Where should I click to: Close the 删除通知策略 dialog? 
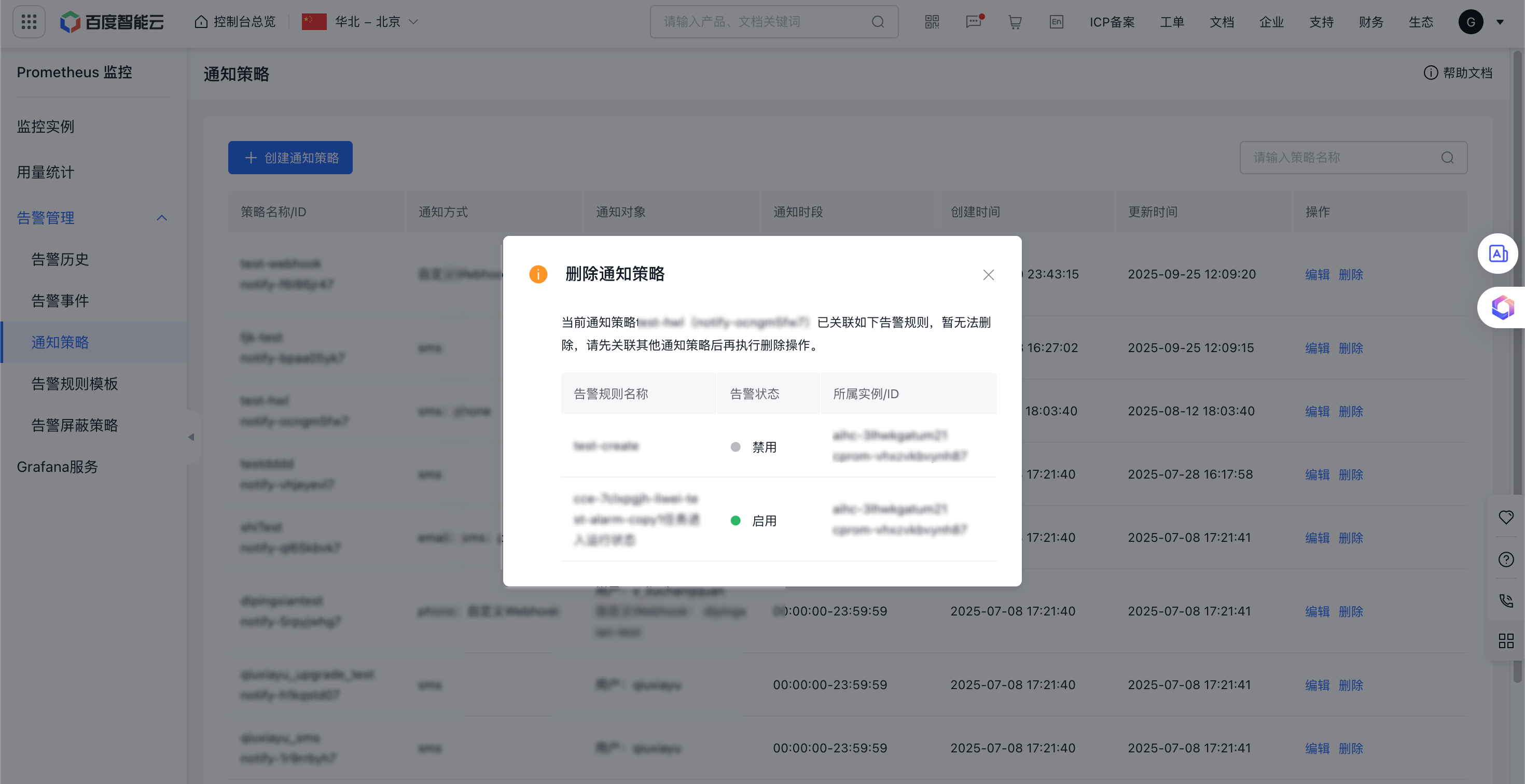[988, 274]
